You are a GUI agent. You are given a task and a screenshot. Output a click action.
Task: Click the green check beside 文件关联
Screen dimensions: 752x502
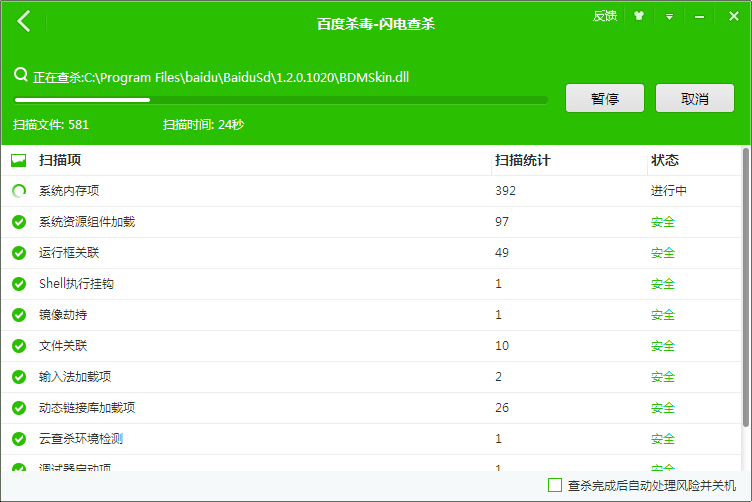(x=19, y=346)
